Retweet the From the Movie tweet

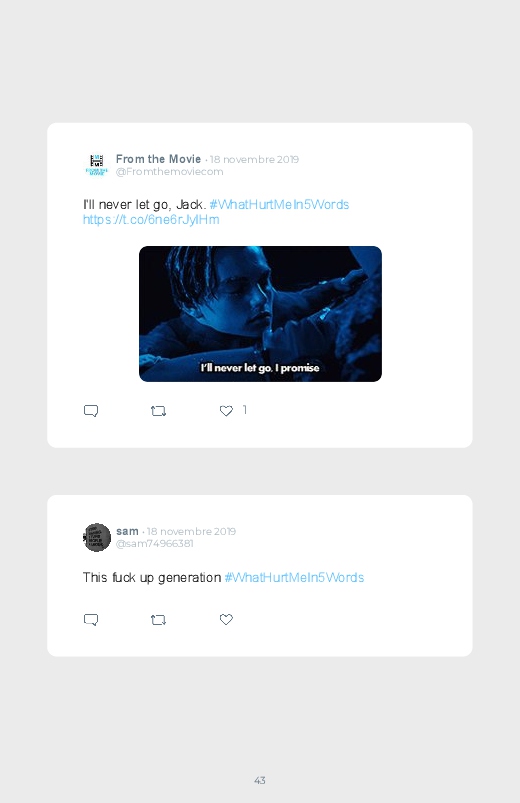point(158,411)
